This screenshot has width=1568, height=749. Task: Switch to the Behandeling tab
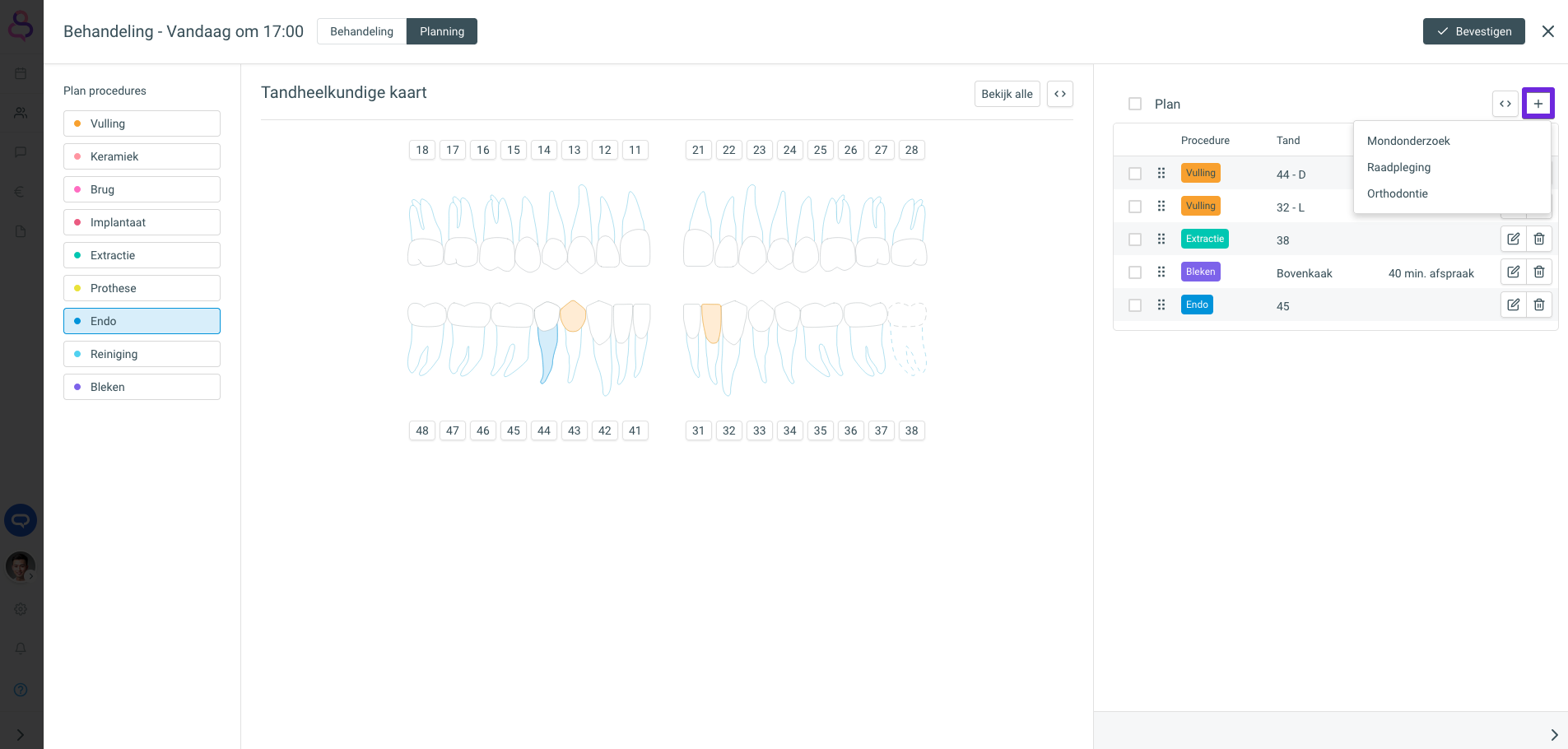click(x=361, y=31)
